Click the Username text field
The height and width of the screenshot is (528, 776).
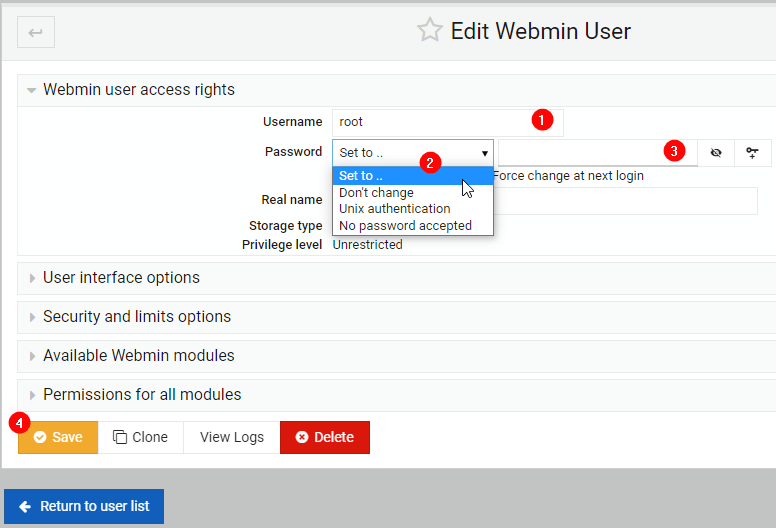[x=430, y=122]
